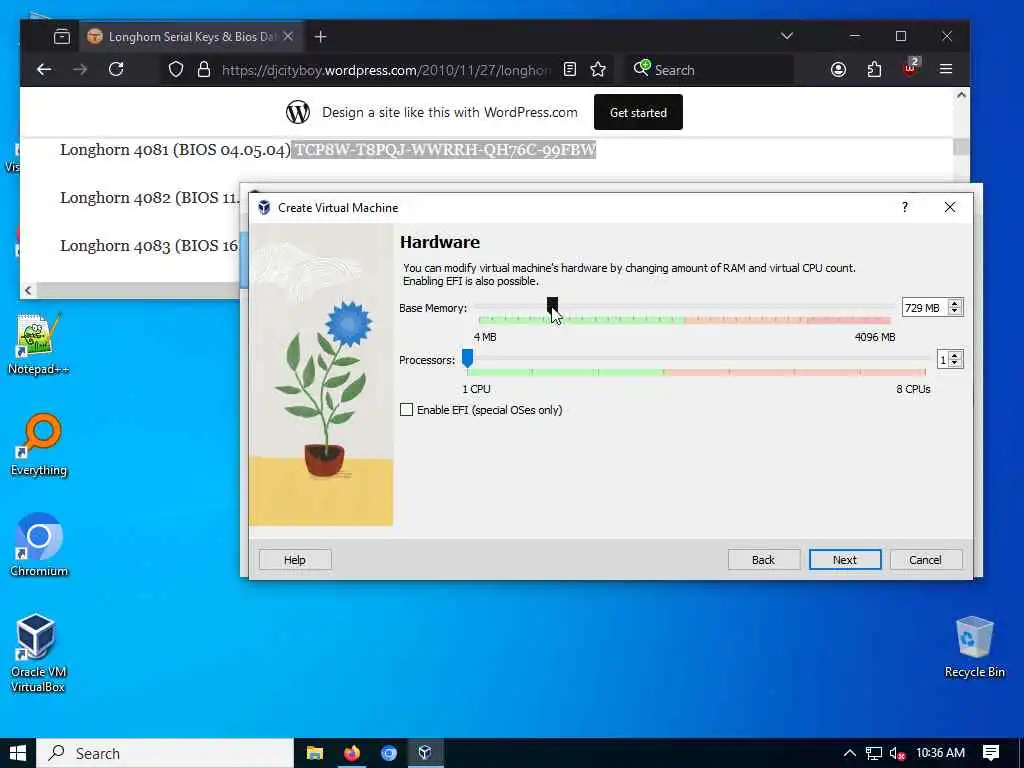Toggle reader view icon in address bar
This screenshot has width=1024, height=768.
point(569,69)
